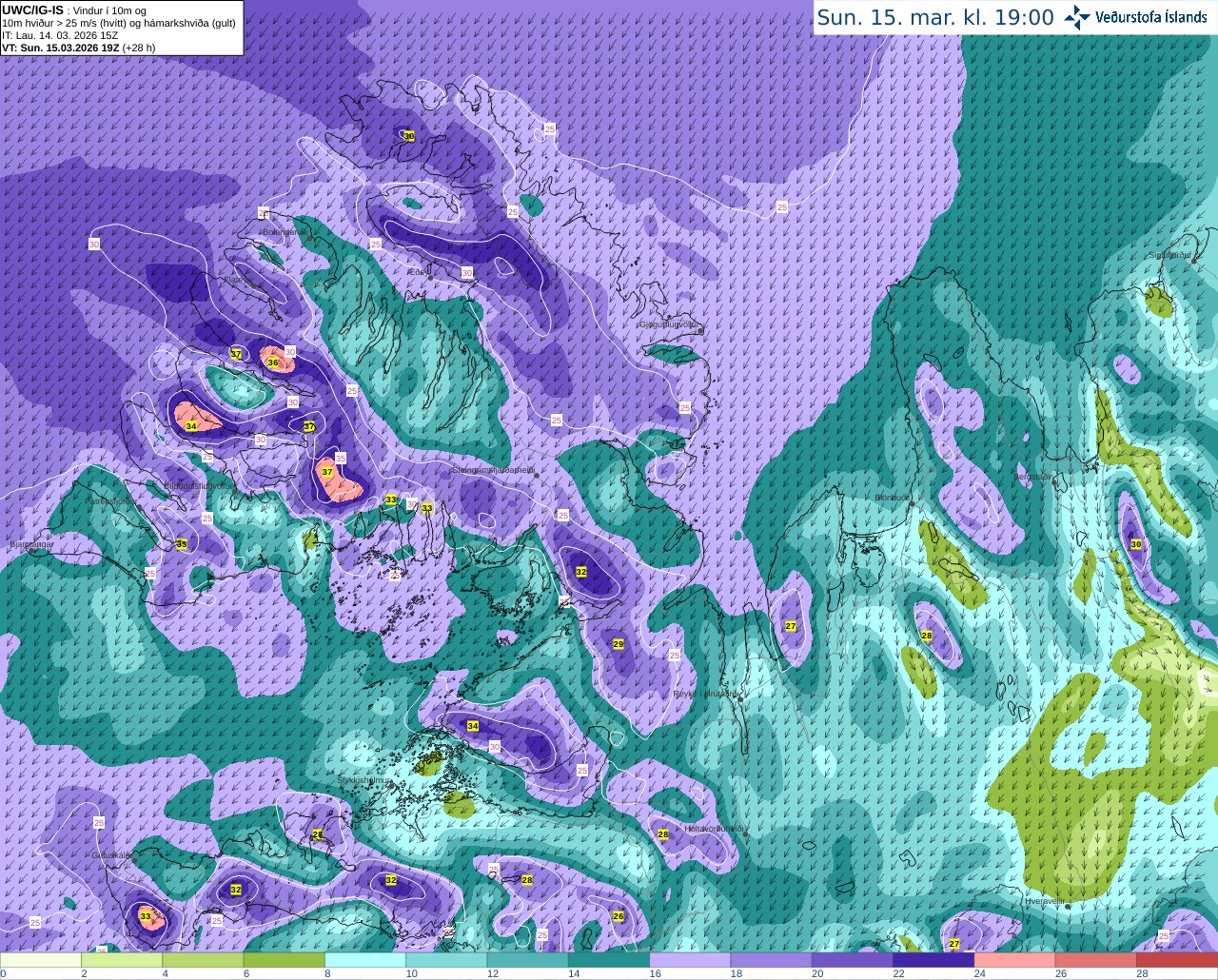Click the Flateyri station label
This screenshot has height=980, width=1218.
(237, 280)
